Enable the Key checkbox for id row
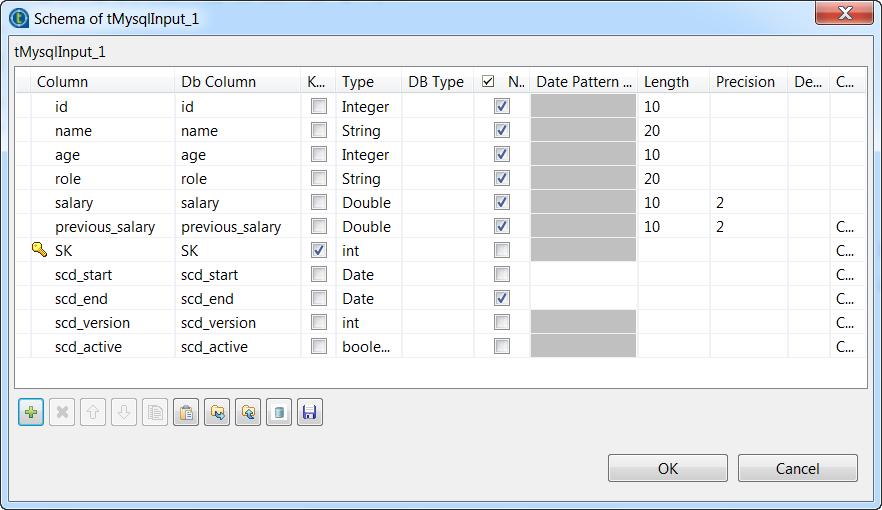This screenshot has height=510, width=882. [x=318, y=106]
